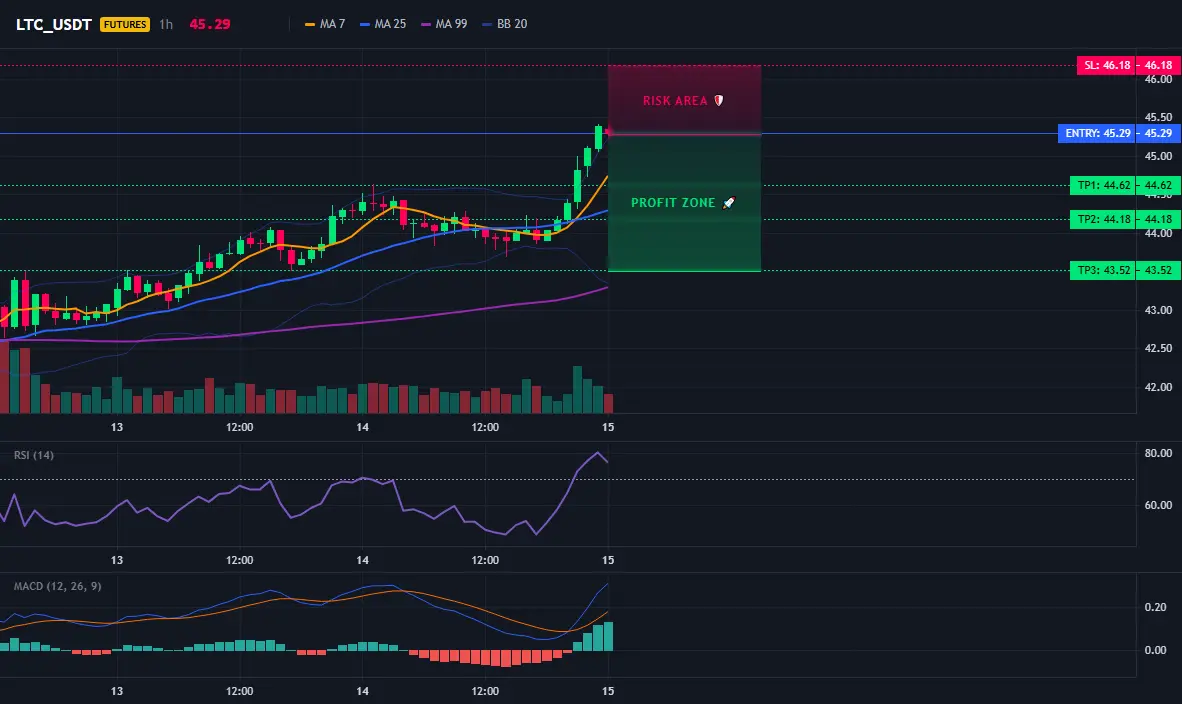The image size is (1182, 704).
Task: Click the tallest green volume bar before 15
Action: point(577,390)
